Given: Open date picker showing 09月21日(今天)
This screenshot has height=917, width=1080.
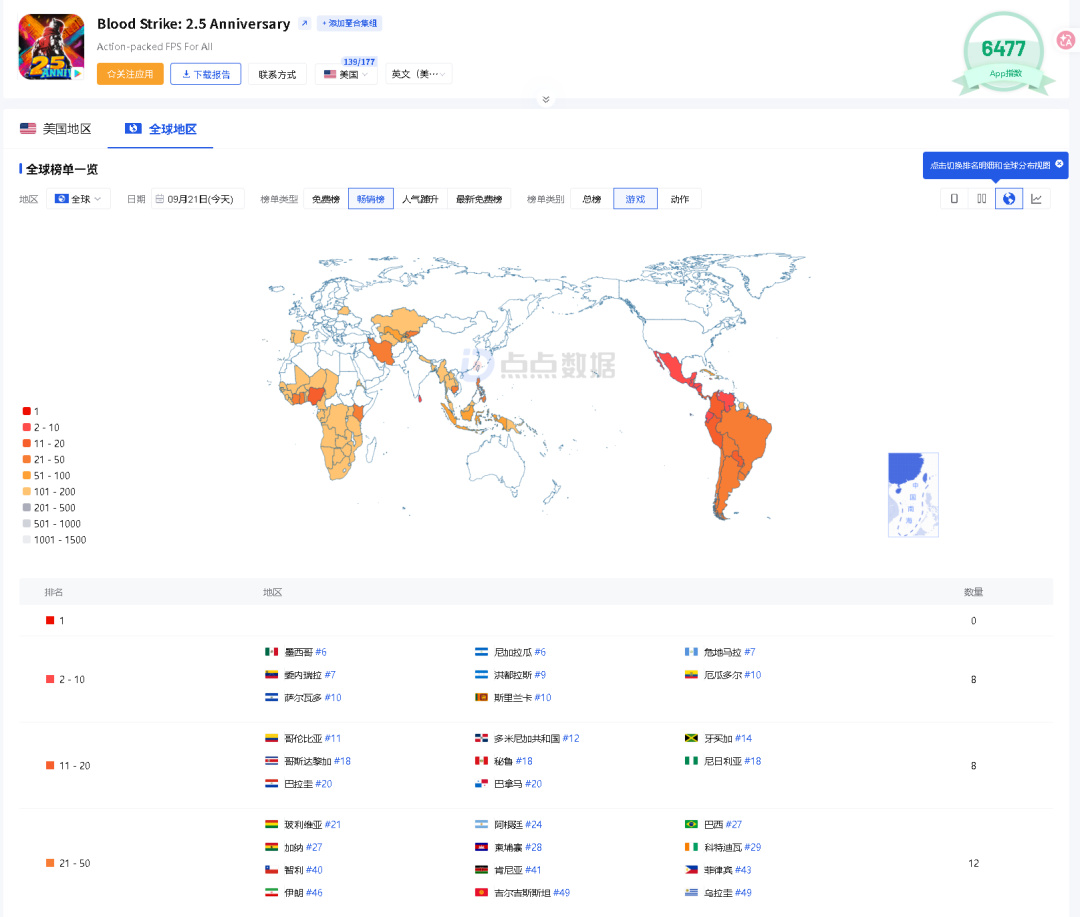Looking at the screenshot, I should (198, 199).
